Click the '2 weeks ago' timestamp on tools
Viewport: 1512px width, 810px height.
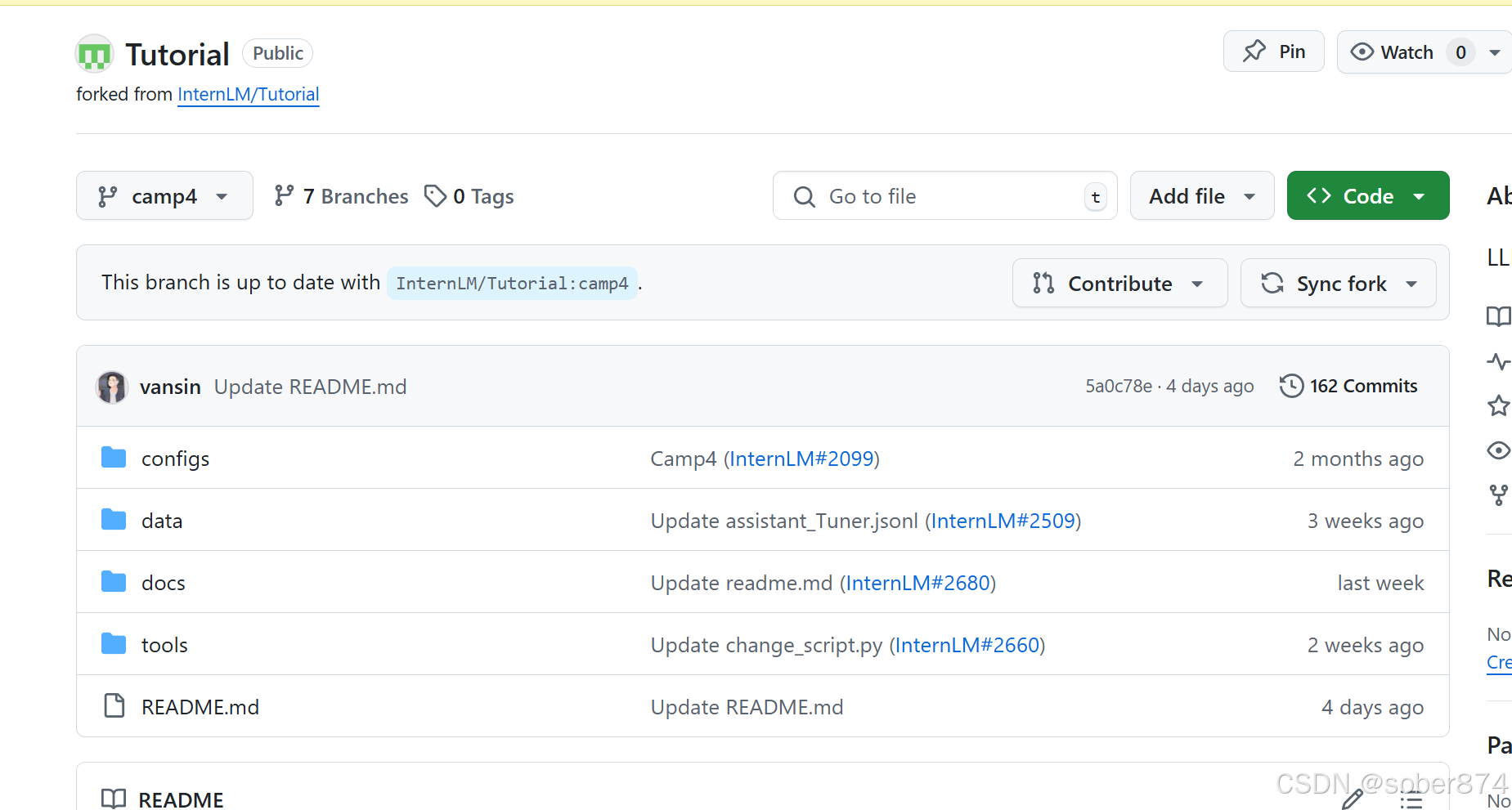pyautogui.click(x=1366, y=645)
